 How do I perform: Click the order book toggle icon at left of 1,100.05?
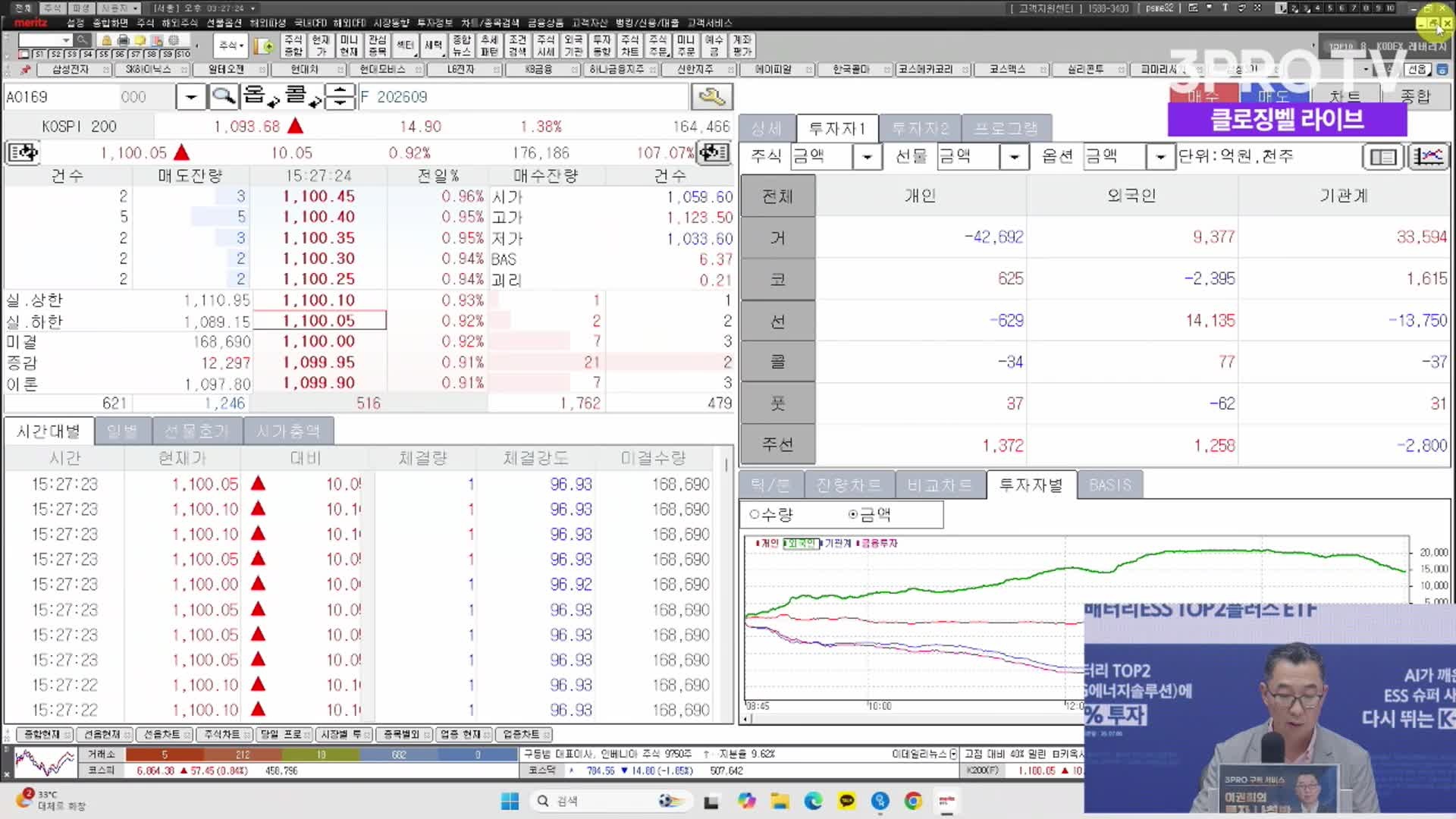(23, 152)
